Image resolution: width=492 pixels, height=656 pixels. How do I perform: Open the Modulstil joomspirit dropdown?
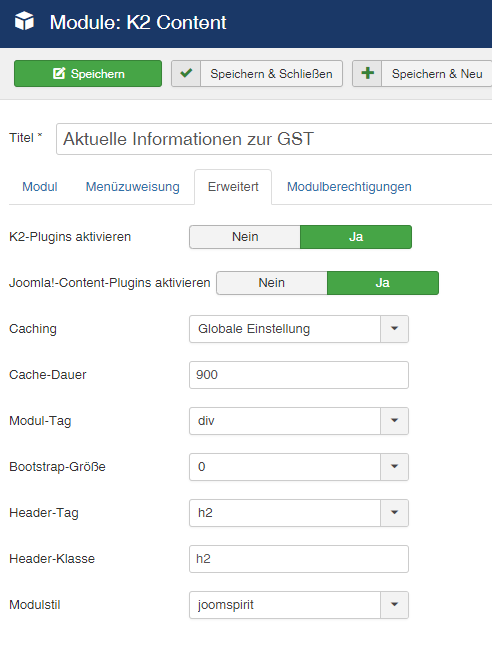[x=299, y=605]
